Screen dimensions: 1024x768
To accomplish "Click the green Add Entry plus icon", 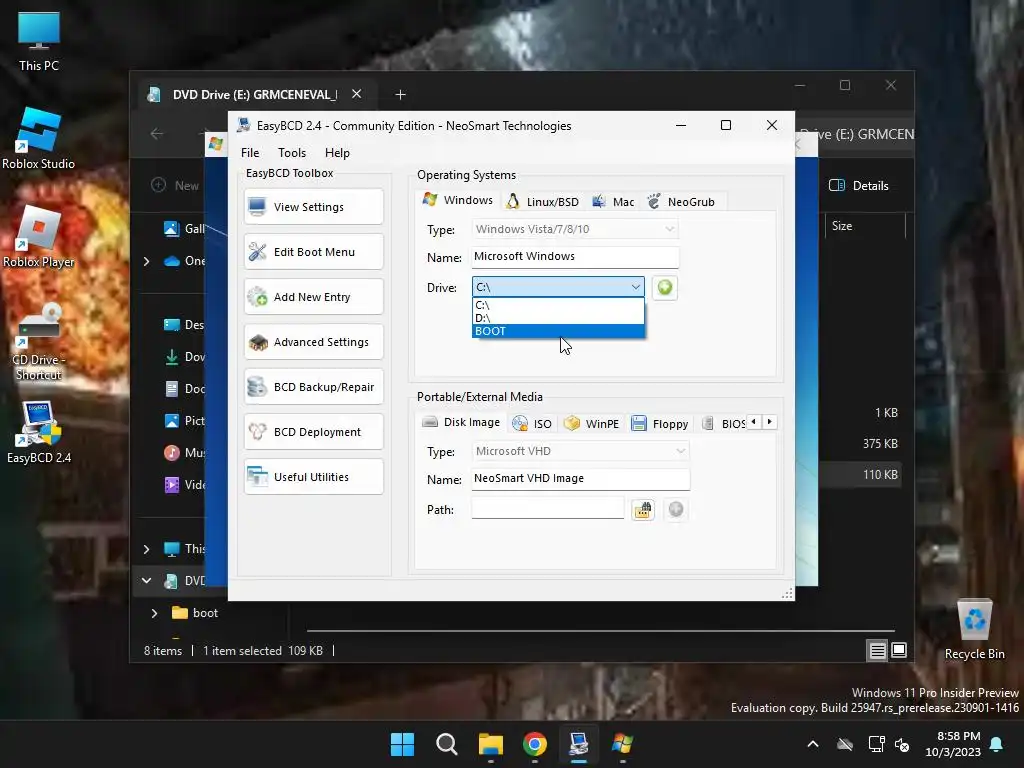I will (x=665, y=287).
